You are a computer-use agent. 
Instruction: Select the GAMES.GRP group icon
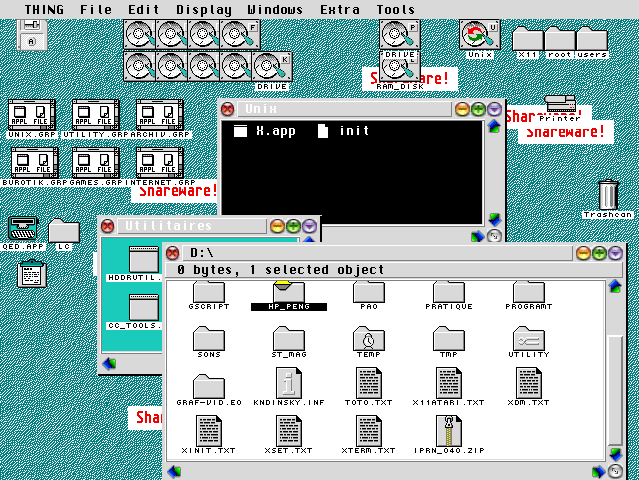(x=96, y=167)
